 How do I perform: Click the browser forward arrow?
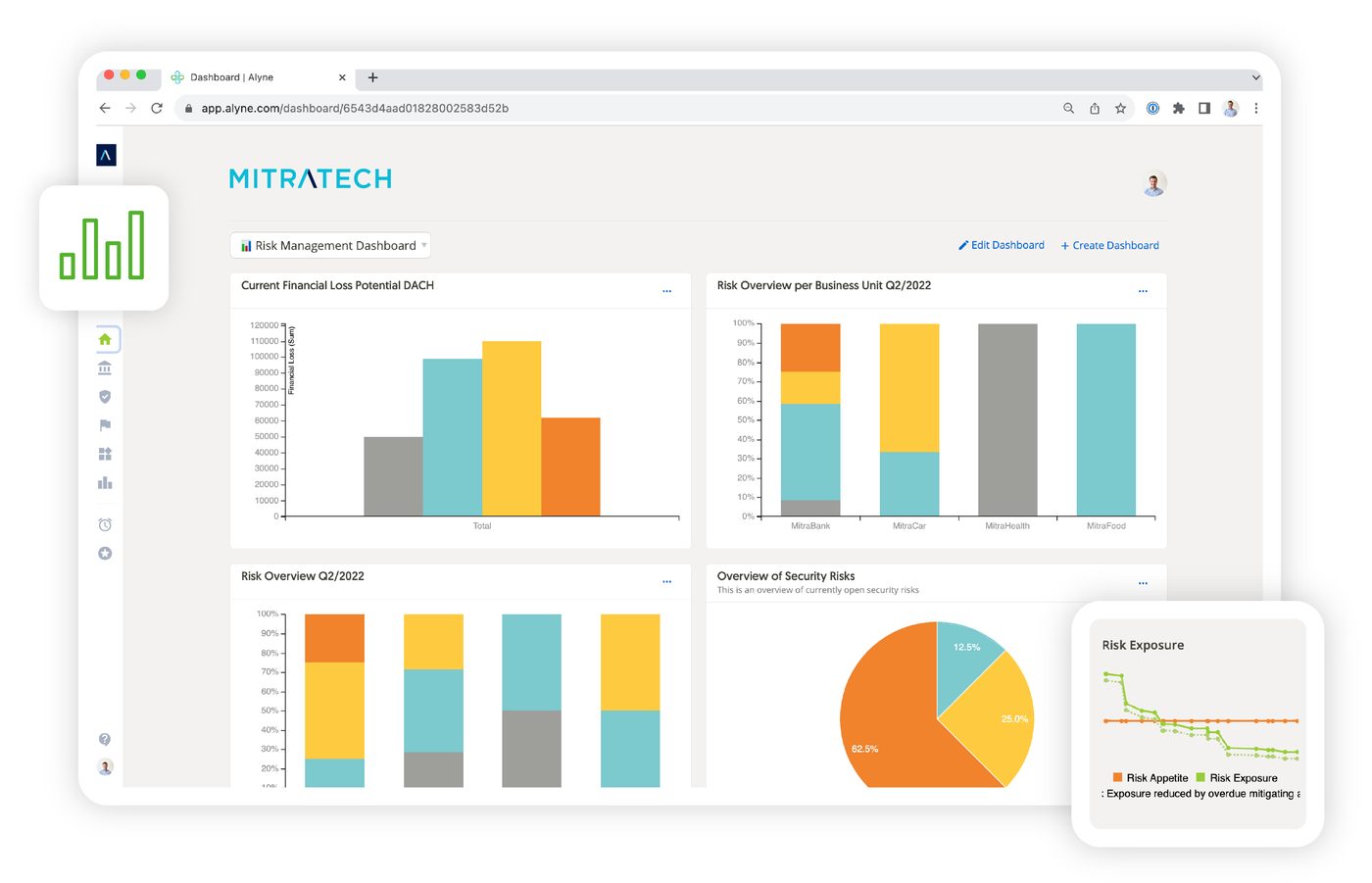pos(130,108)
